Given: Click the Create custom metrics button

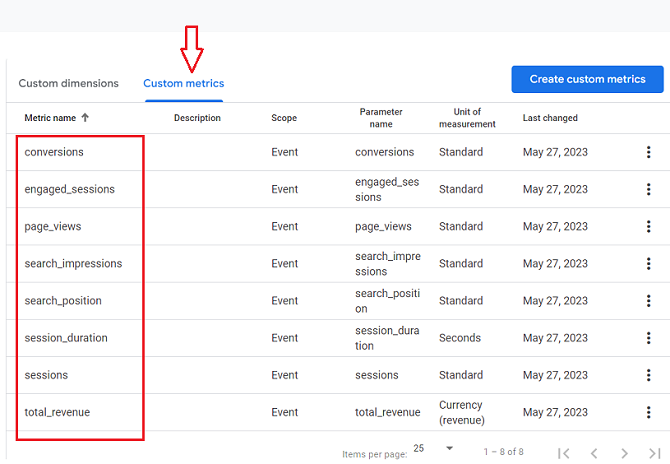Looking at the screenshot, I should pos(588,79).
